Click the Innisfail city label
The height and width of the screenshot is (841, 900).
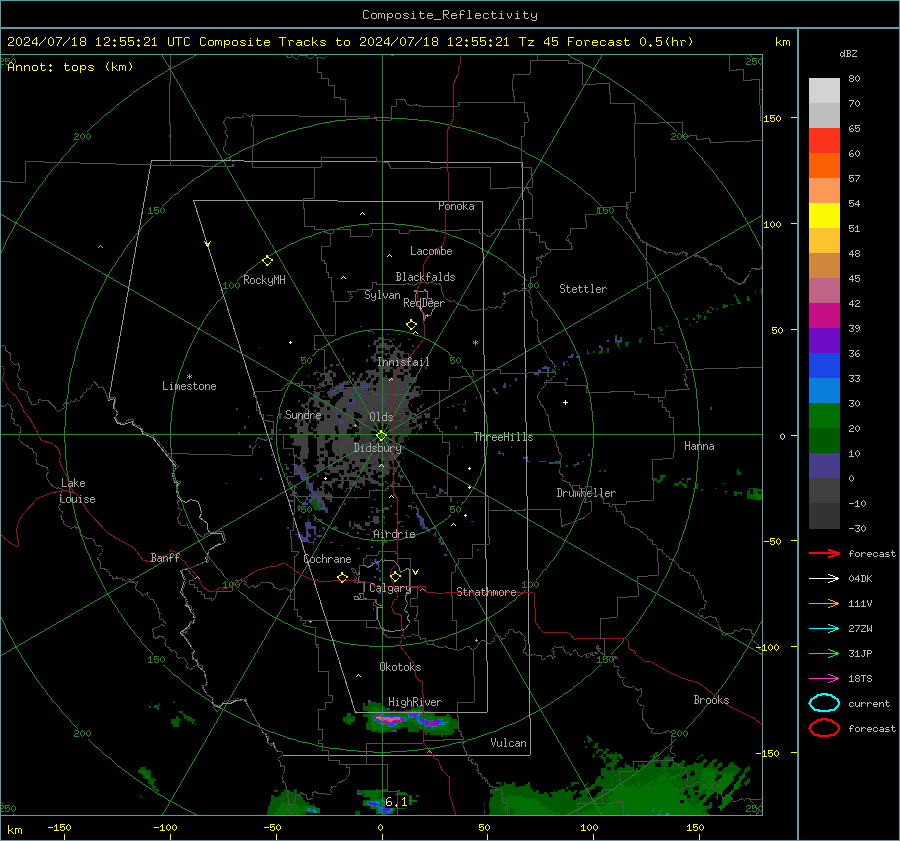403,362
